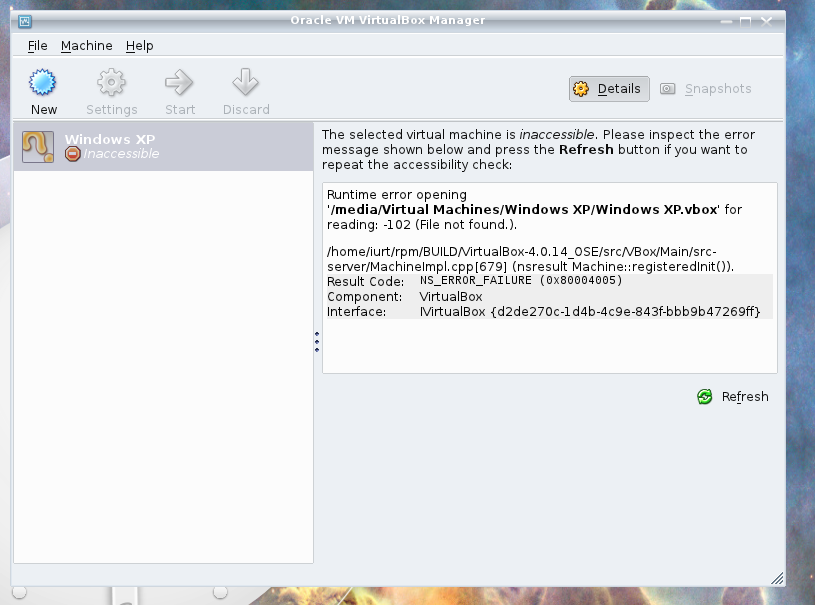The height and width of the screenshot is (605, 815).
Task: Click the resize grip at window corner
Action: [x=777, y=578]
